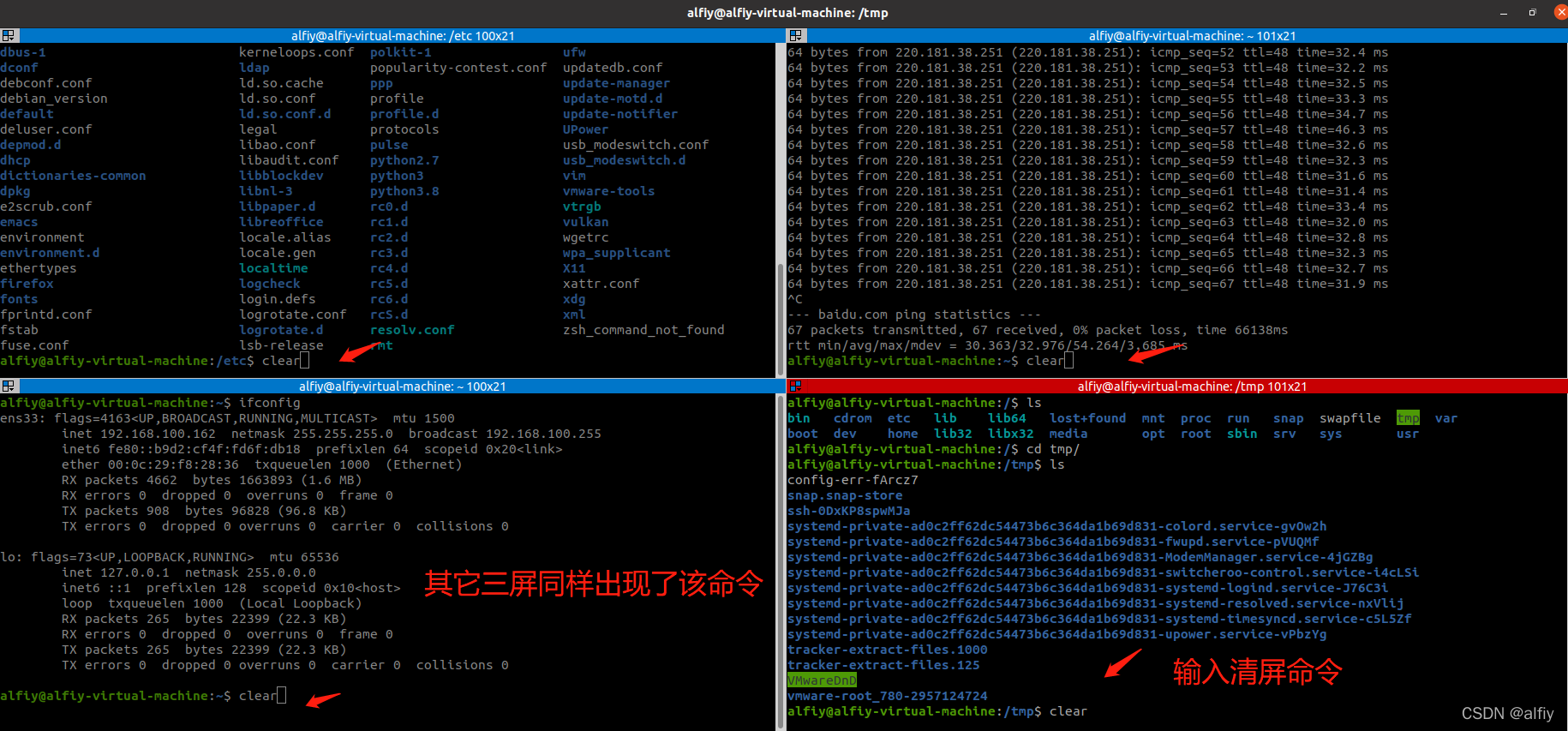
Task: Click 'usb_modeswitch.conf' file entry
Action: pos(636,145)
